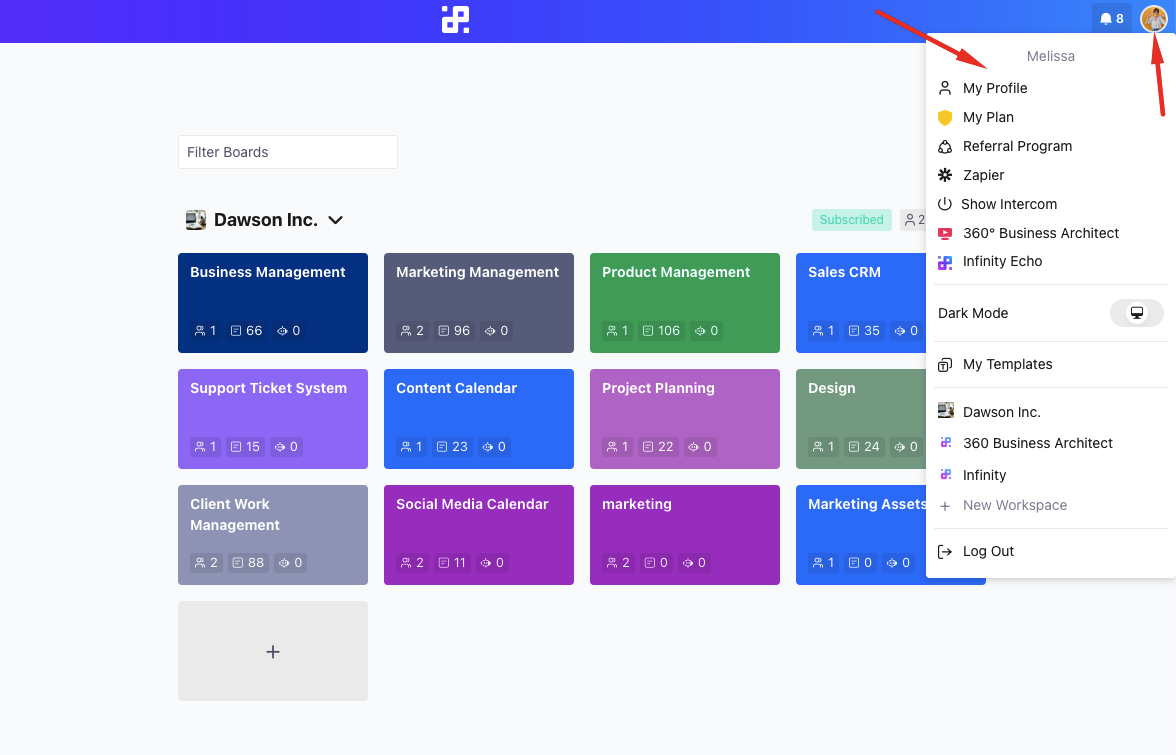Toggle Dark Mode on
Screen dimensions: 1176x755
(x=1136, y=313)
